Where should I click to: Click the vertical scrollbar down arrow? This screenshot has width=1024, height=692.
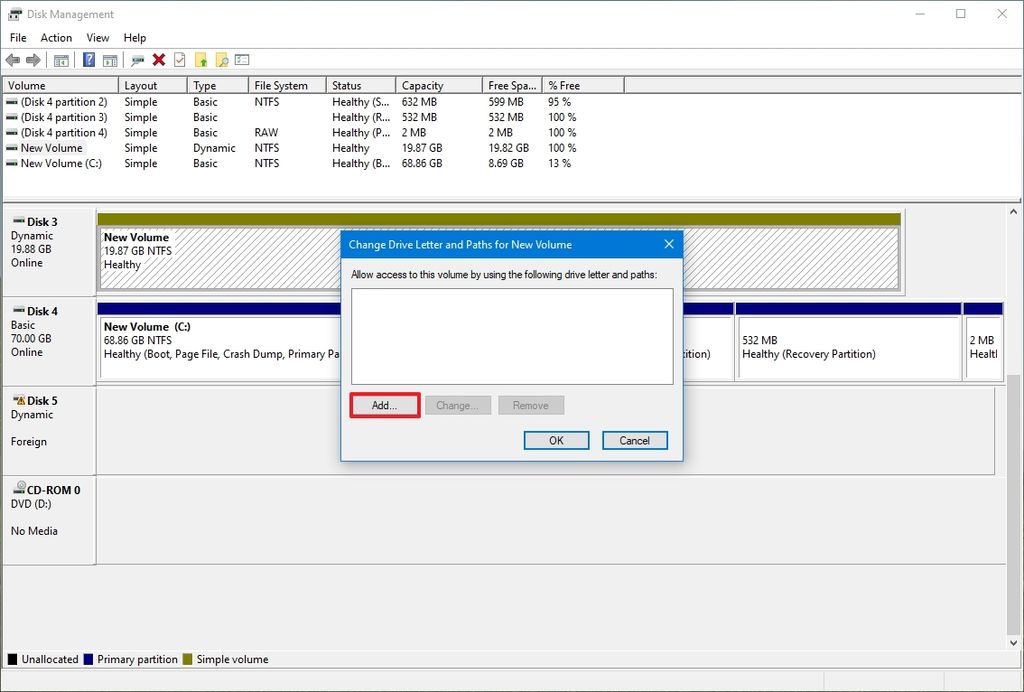[1012, 643]
